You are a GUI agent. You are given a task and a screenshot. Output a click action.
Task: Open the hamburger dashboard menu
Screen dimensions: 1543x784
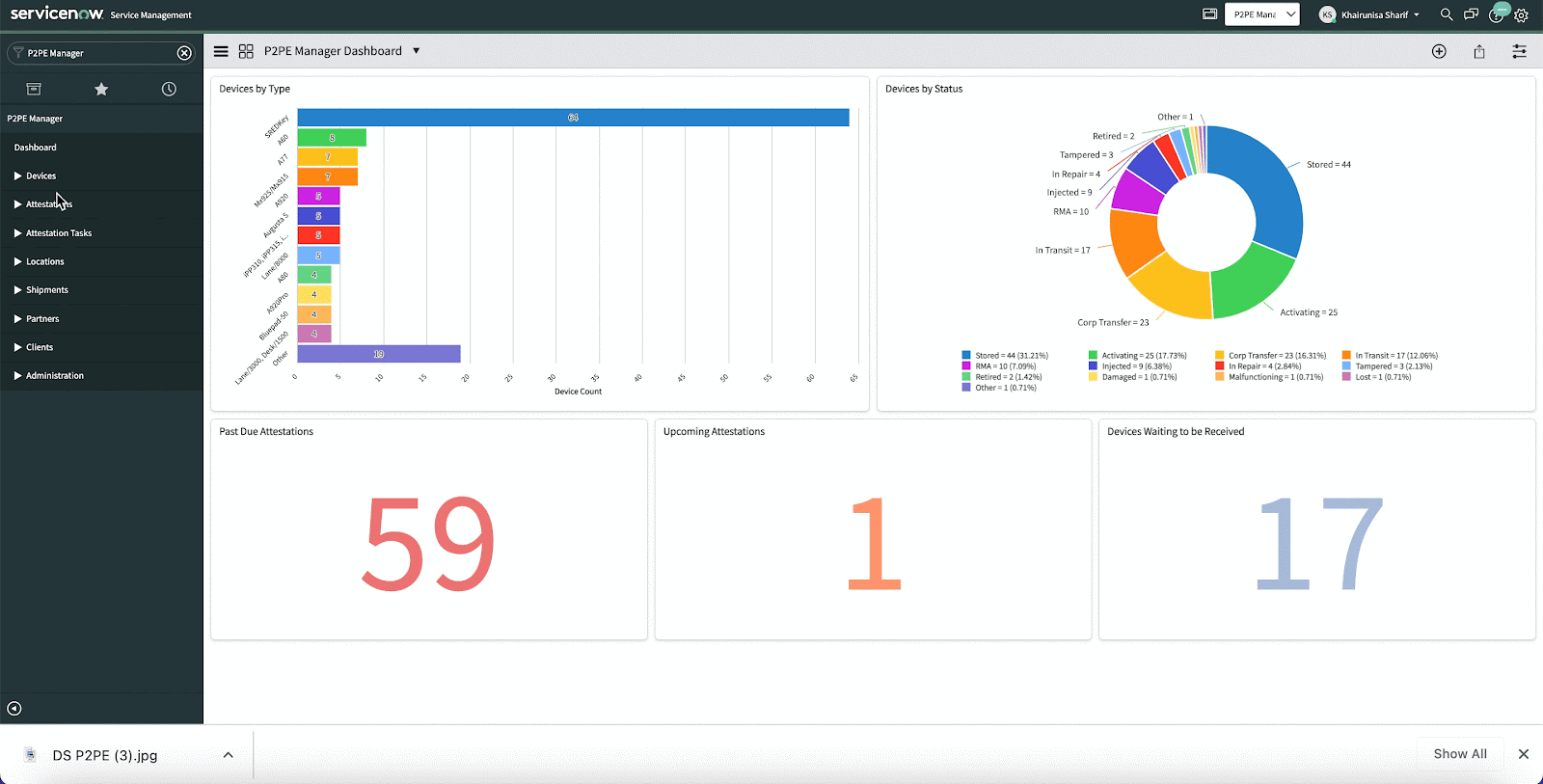221,51
